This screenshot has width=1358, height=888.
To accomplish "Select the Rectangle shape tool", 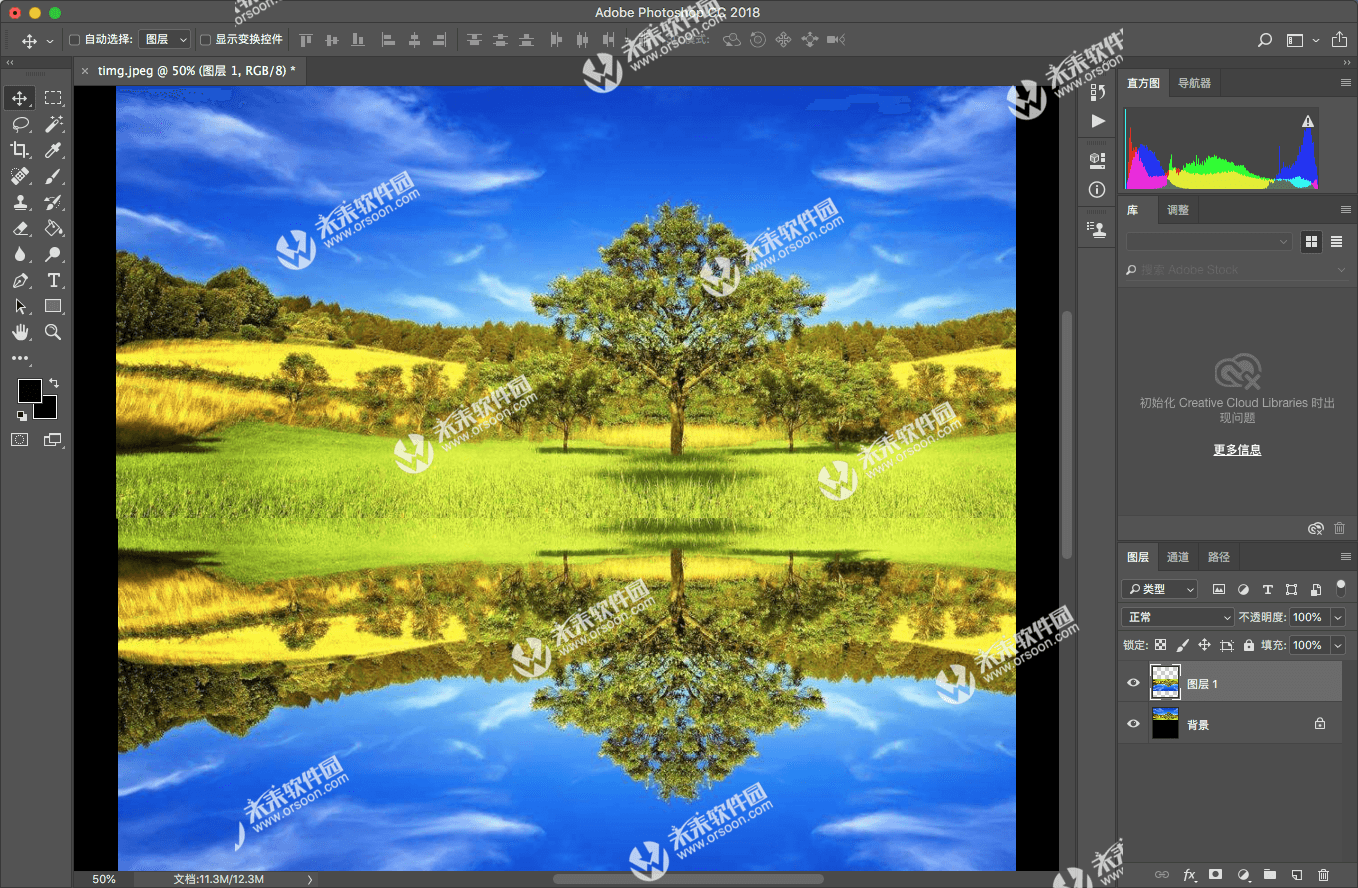I will pos(53,306).
